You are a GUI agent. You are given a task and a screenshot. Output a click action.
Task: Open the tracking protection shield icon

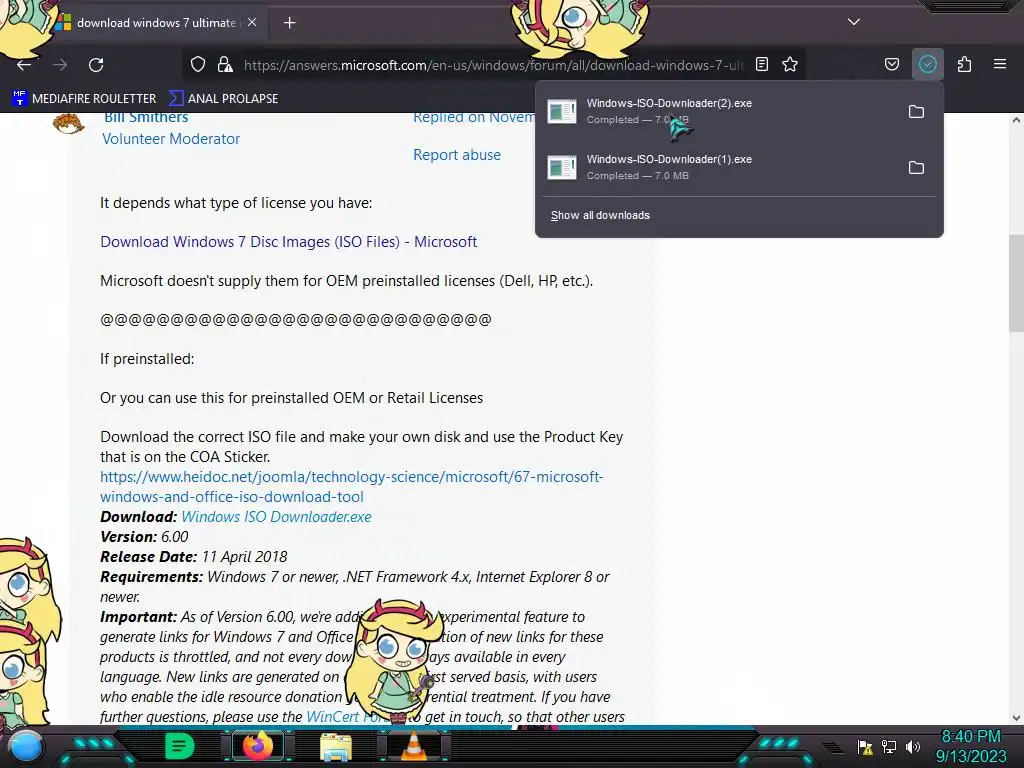(x=198, y=65)
